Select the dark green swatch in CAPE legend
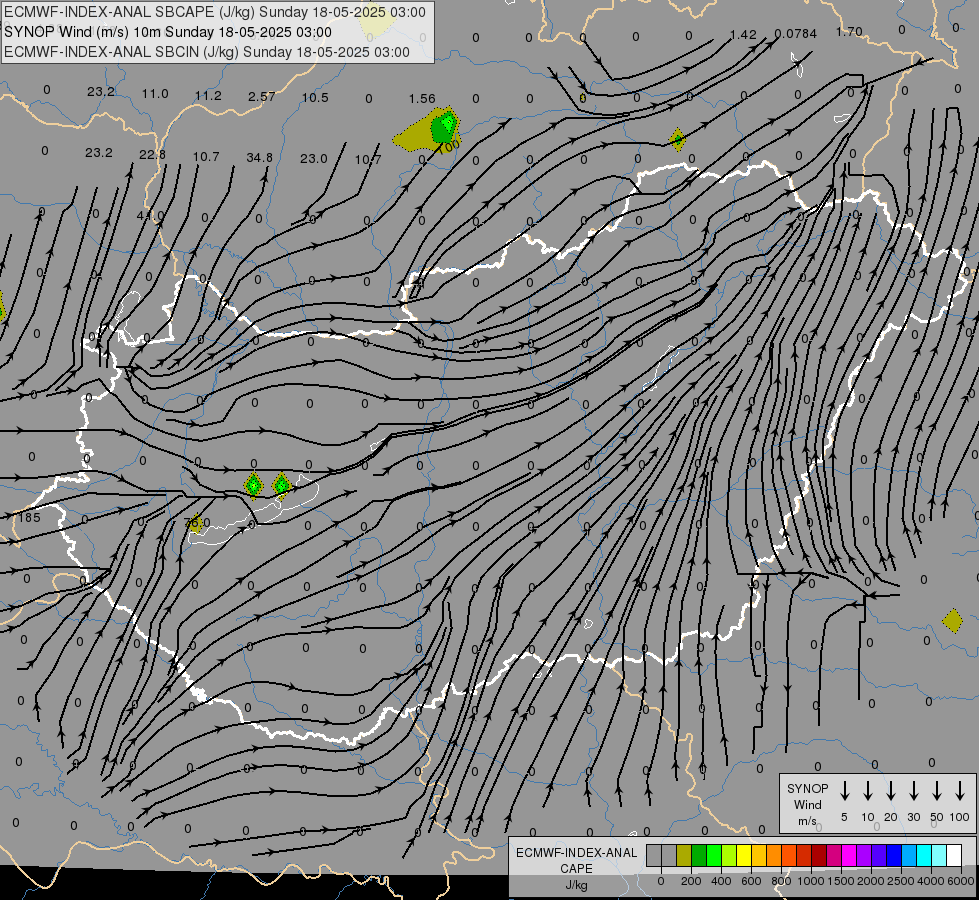 699,855
